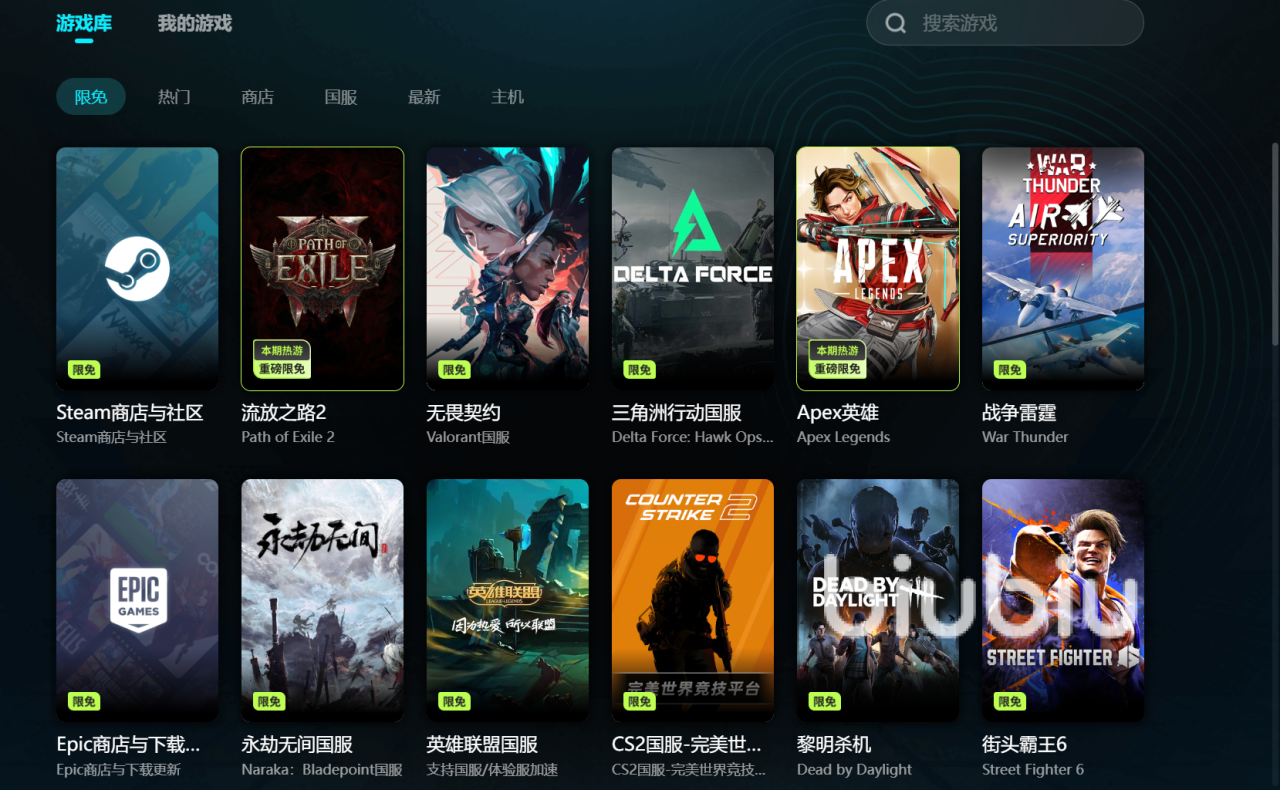Image resolution: width=1280 pixels, height=790 pixels.
Task: Click the 限免 filter button
Action: [91, 97]
